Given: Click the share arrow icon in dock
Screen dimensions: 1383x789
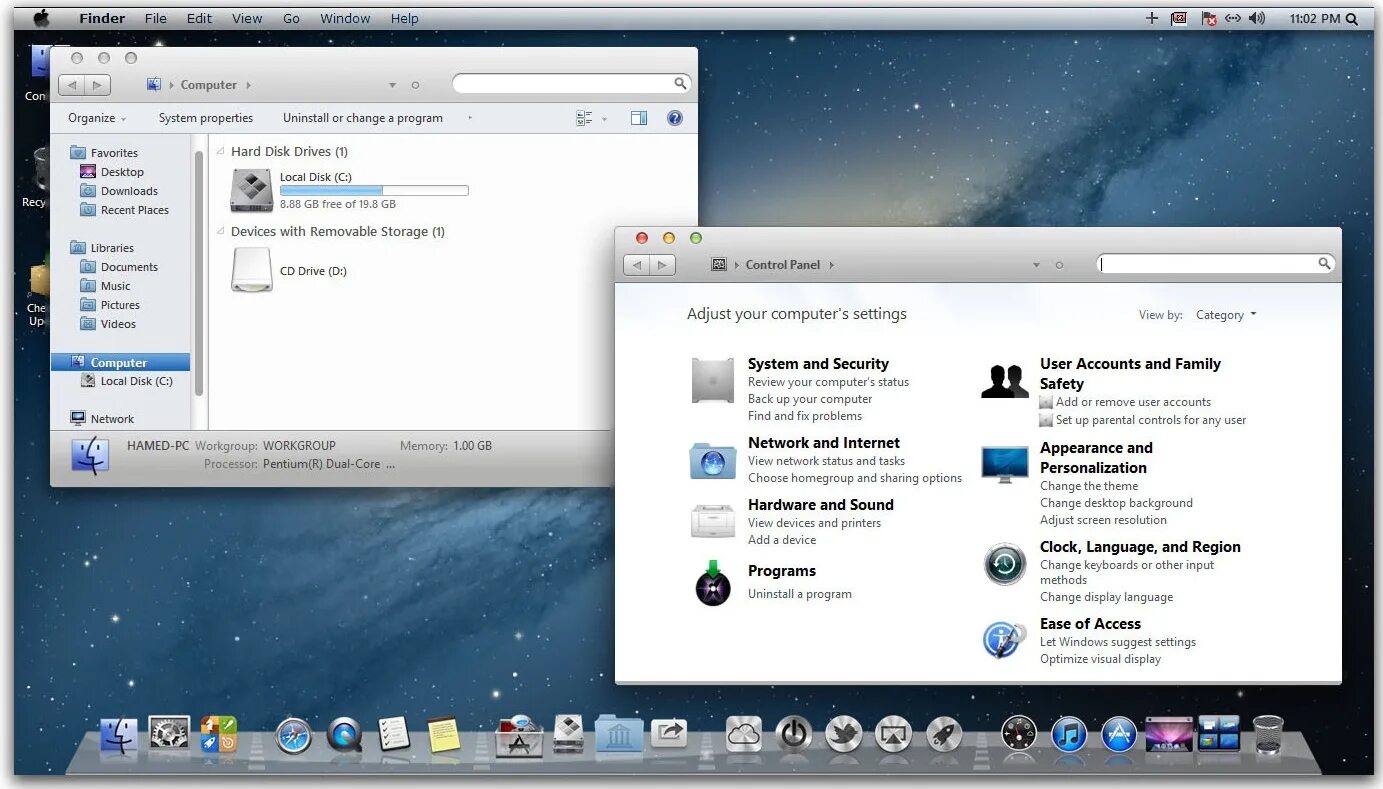Looking at the screenshot, I should click(x=669, y=734).
